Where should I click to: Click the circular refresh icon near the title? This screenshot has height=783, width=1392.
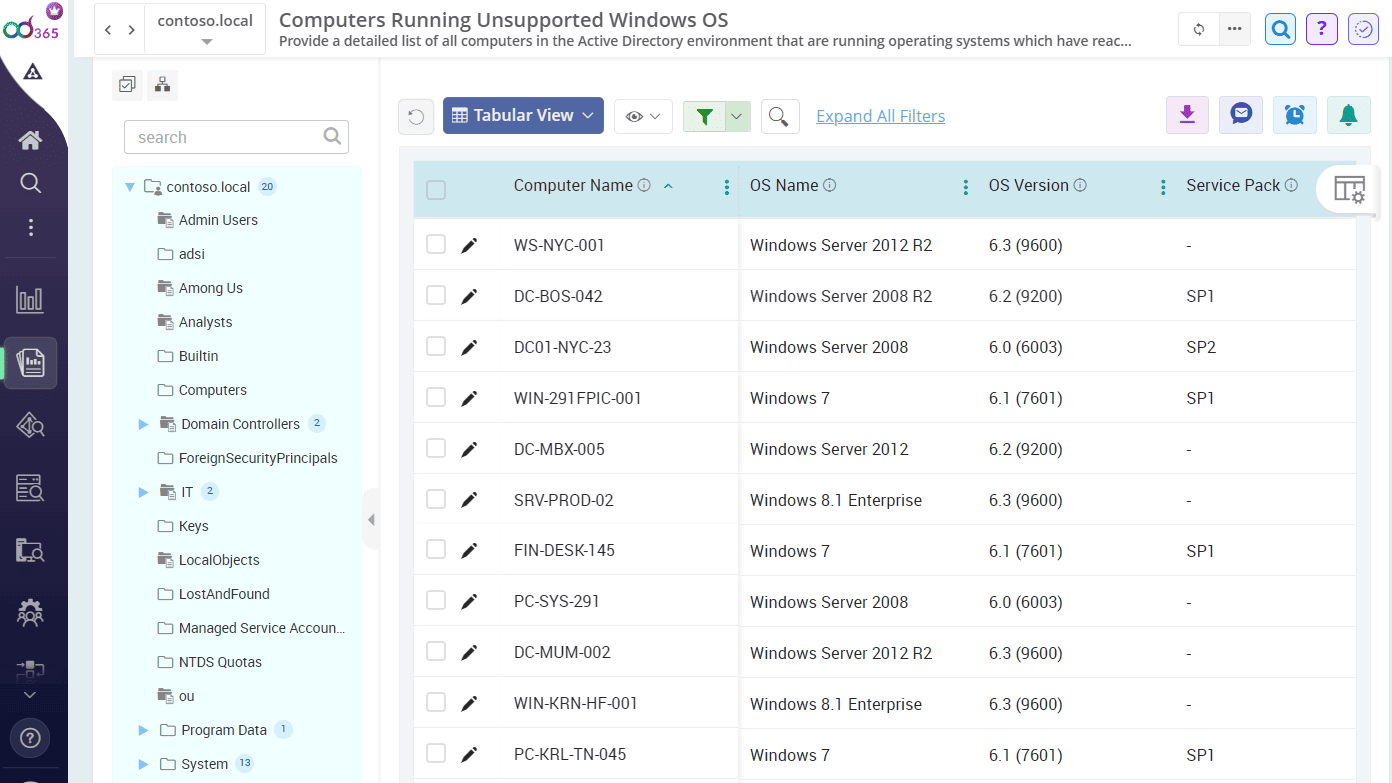point(1198,29)
